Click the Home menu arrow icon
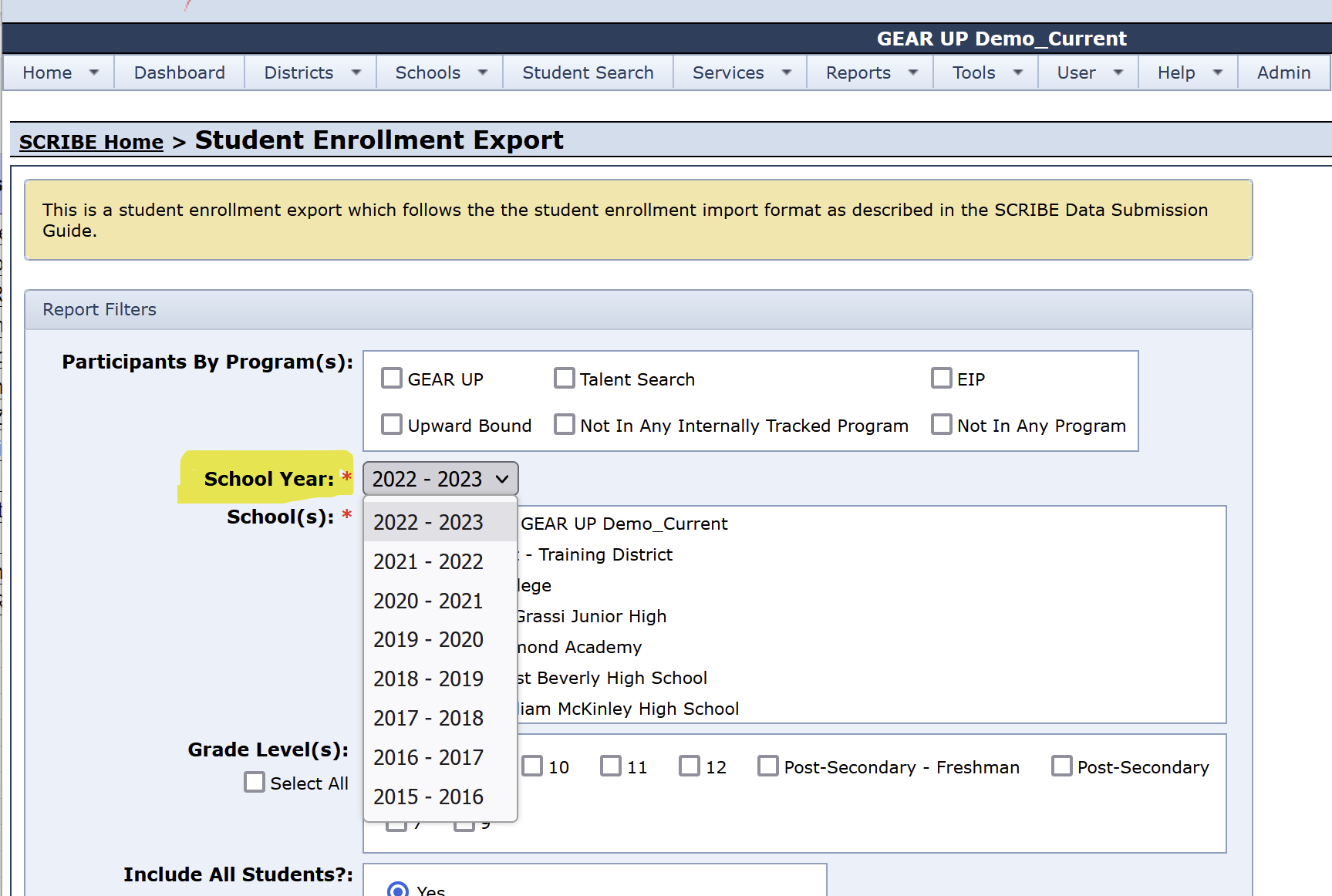Viewport: 1332px width, 896px height. pyautogui.click(x=94, y=72)
